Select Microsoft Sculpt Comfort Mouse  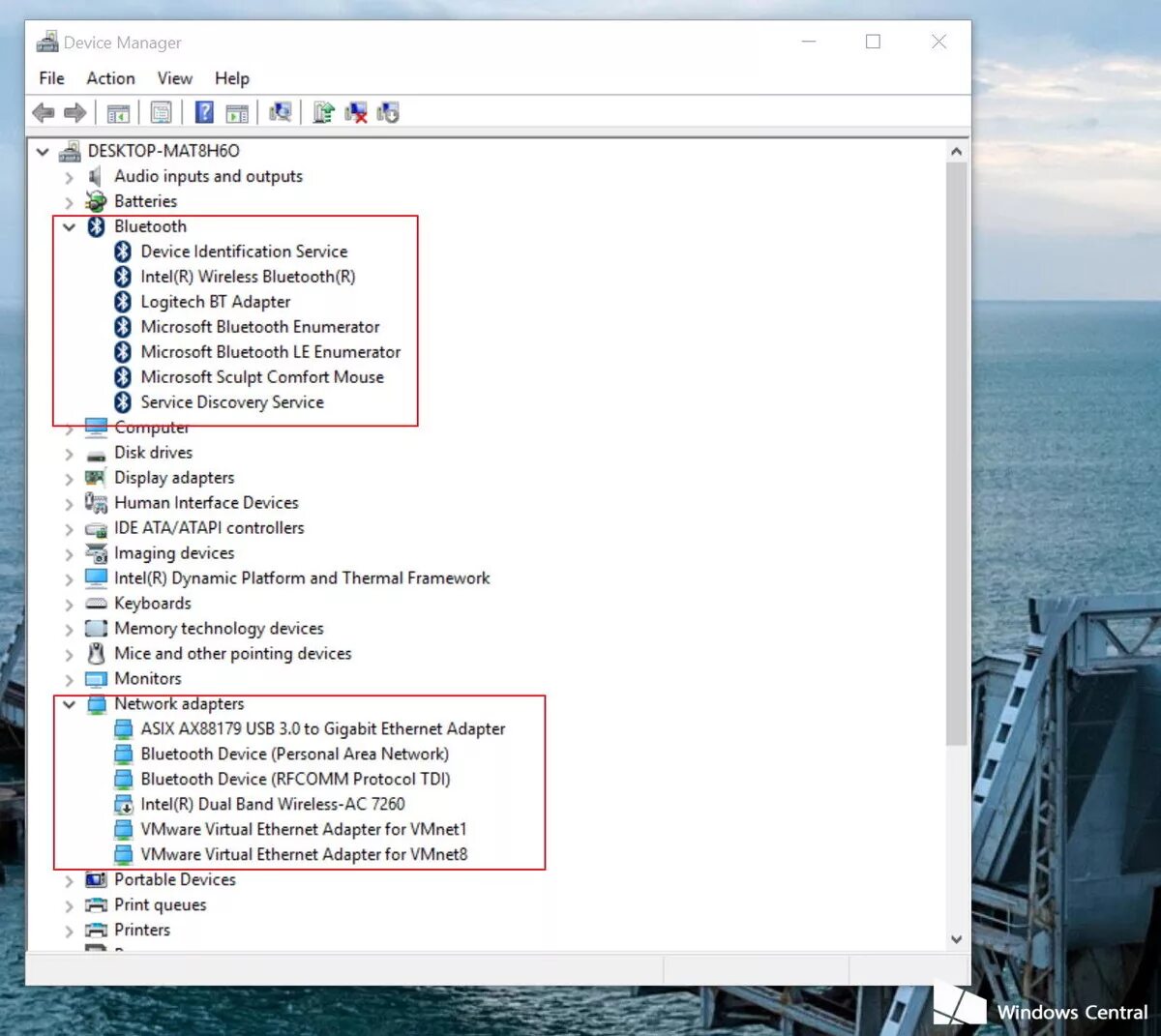pos(262,377)
